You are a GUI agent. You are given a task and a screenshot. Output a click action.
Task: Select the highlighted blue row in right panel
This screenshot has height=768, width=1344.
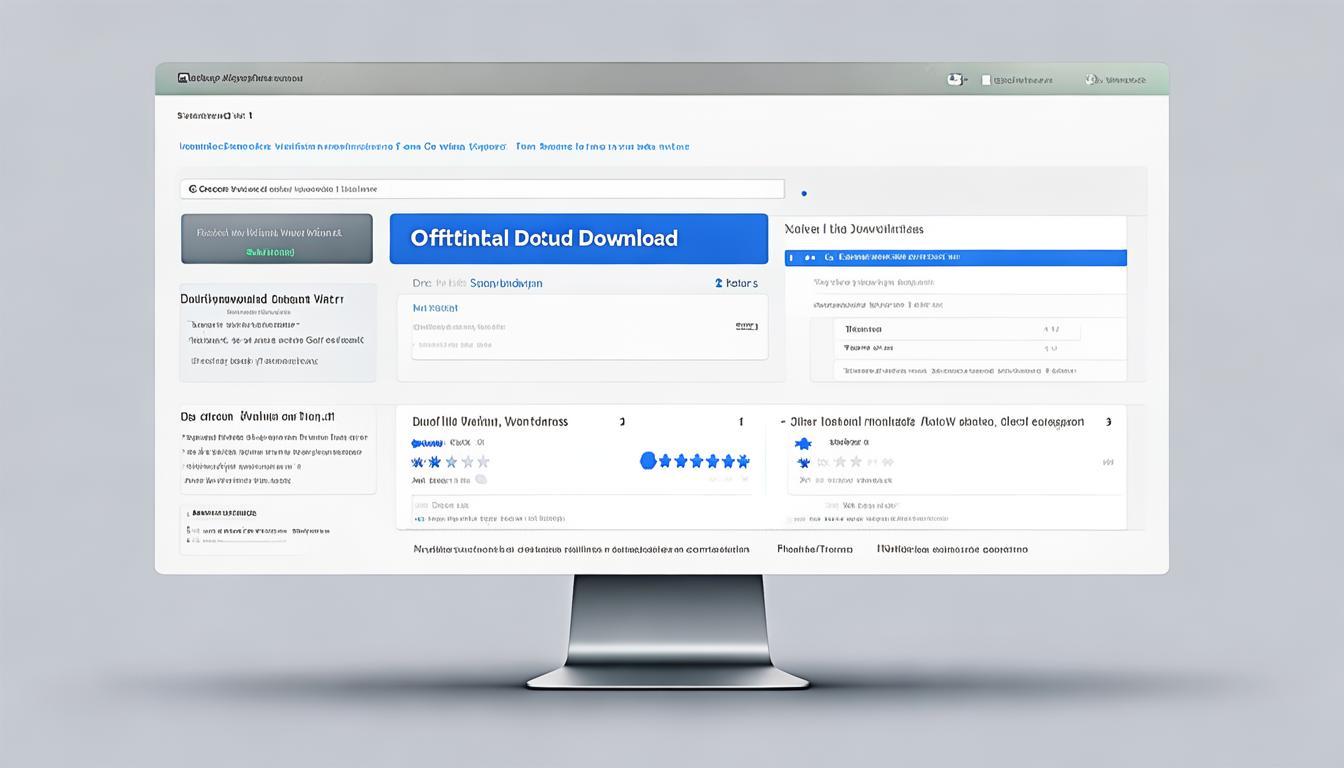tap(956, 258)
